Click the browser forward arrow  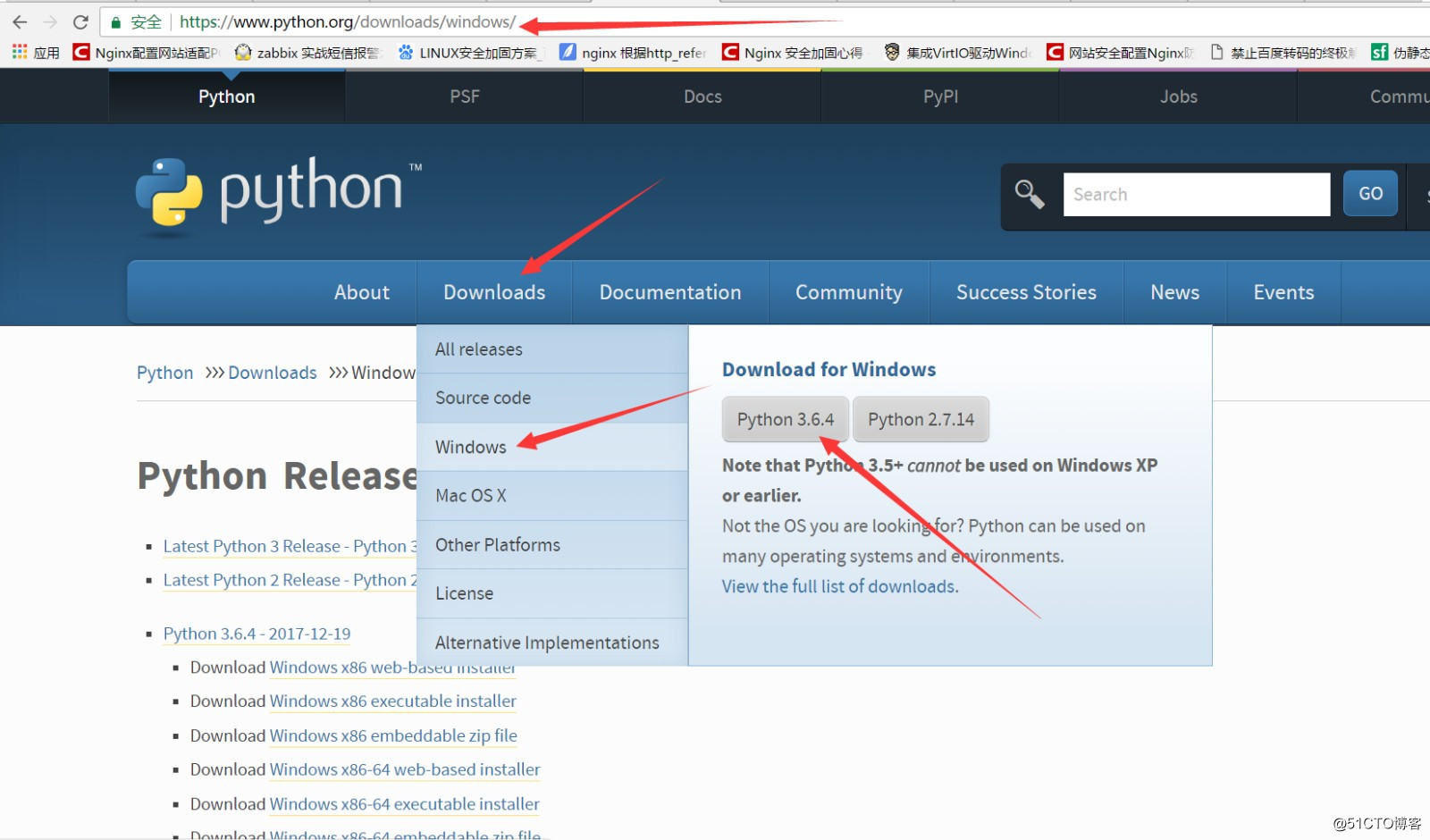tap(50, 21)
